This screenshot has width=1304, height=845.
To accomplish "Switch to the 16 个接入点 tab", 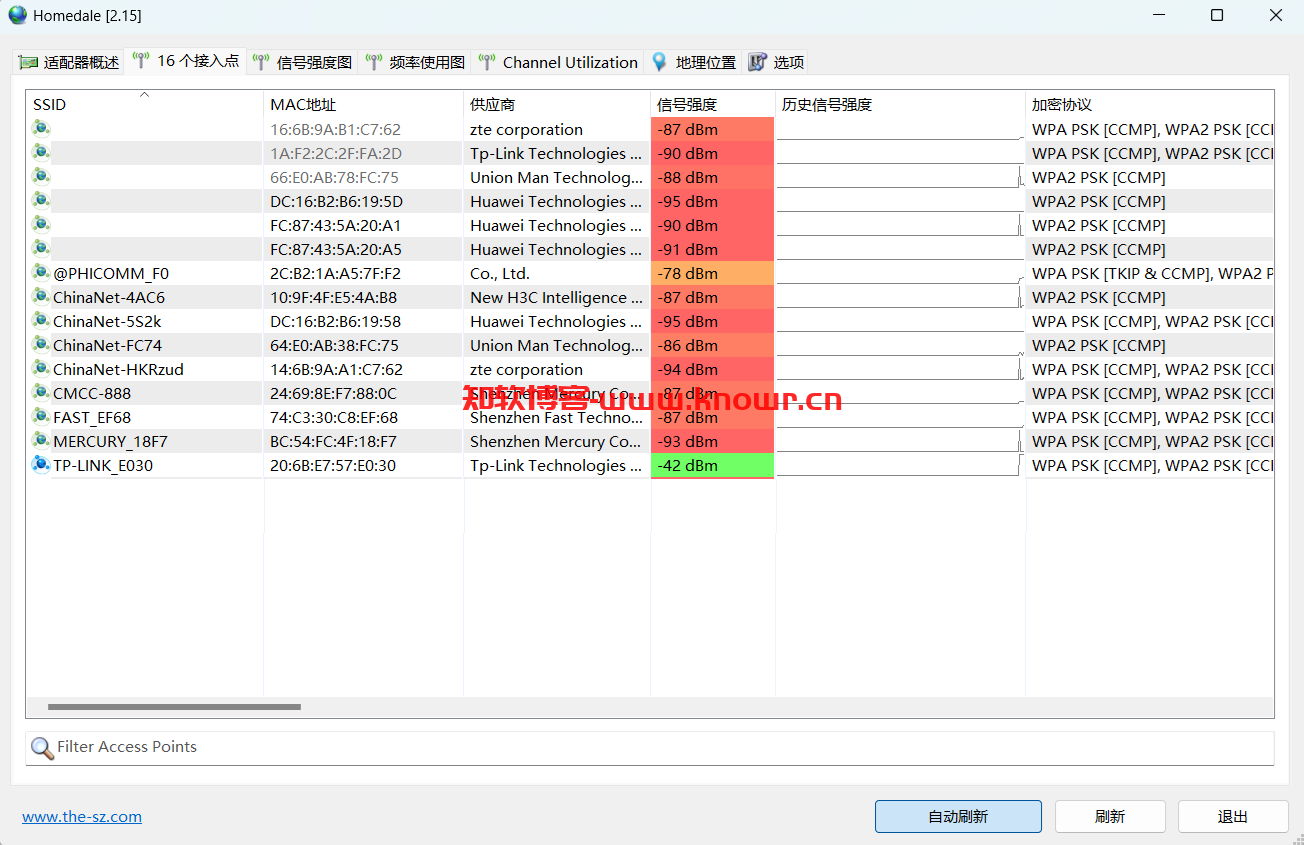I will coord(186,60).
